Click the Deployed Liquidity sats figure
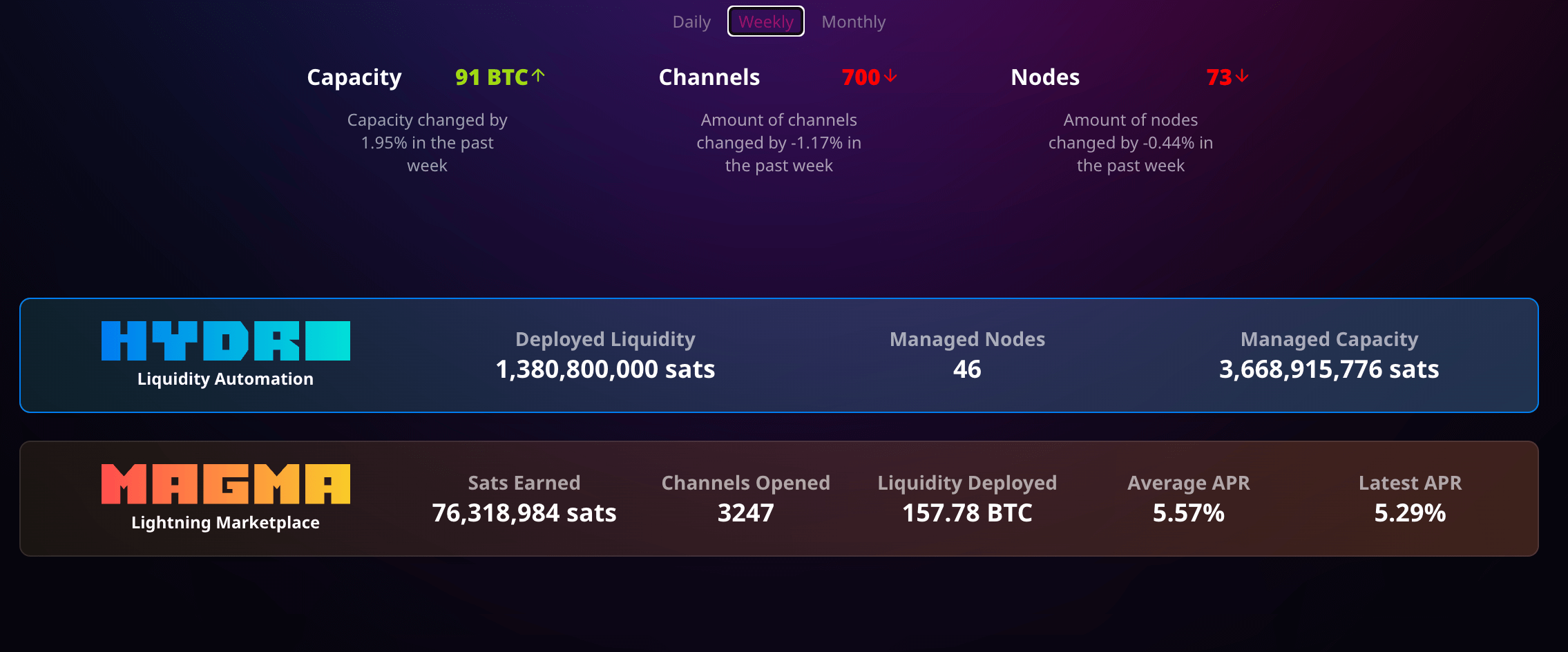This screenshot has height=652, width=1568. pos(605,370)
